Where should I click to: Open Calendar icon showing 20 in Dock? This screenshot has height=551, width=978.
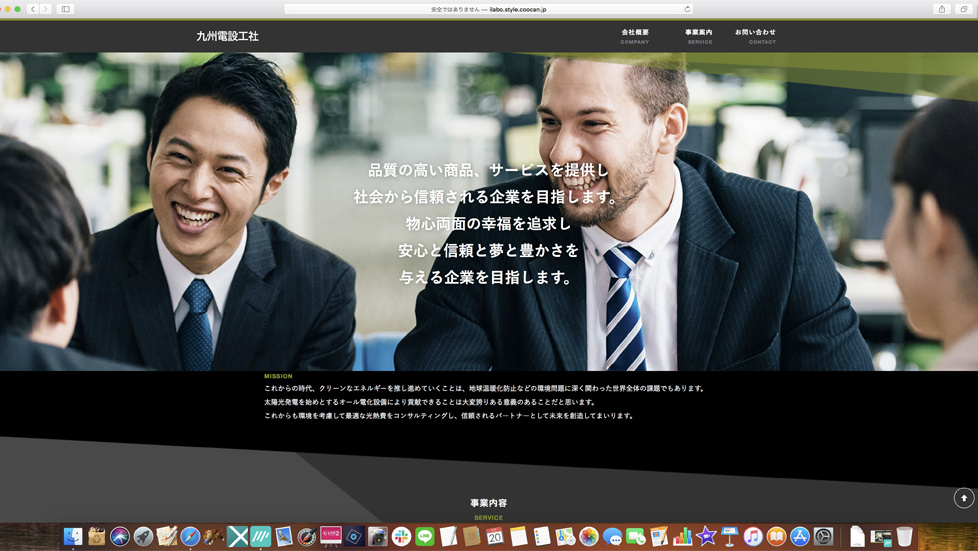coord(495,536)
